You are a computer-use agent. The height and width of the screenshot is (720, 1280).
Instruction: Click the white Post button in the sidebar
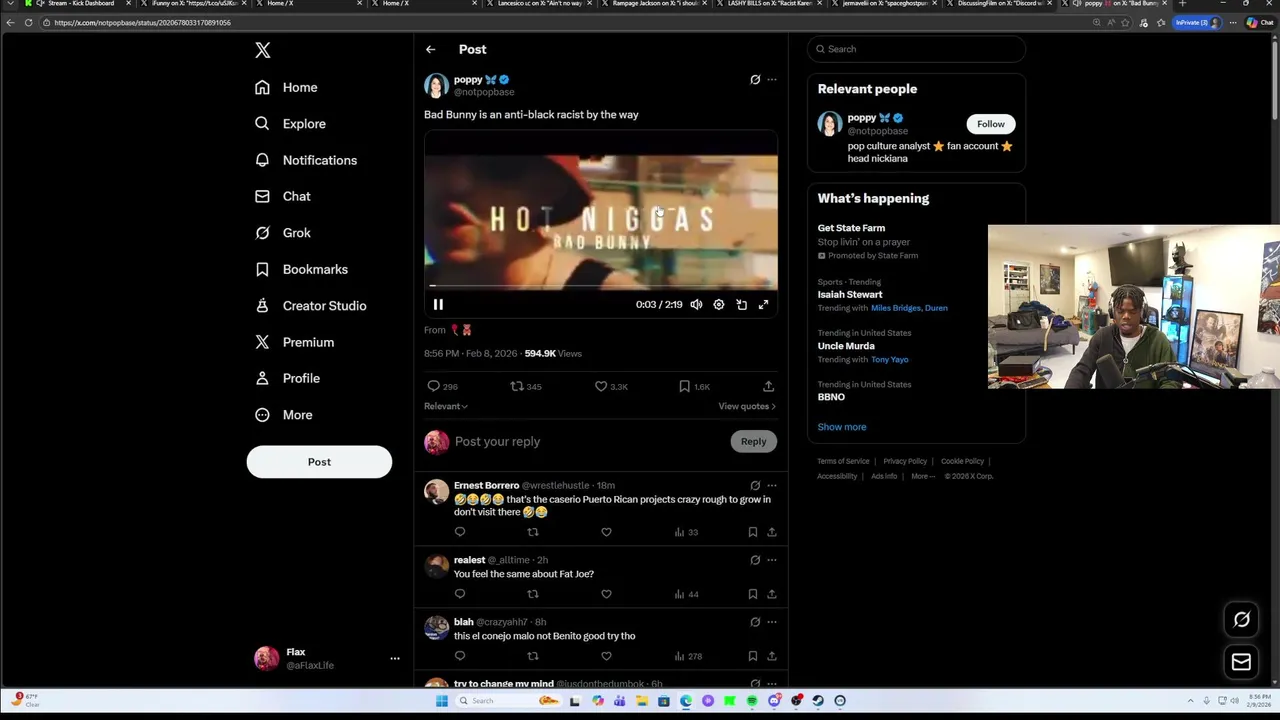[319, 462]
